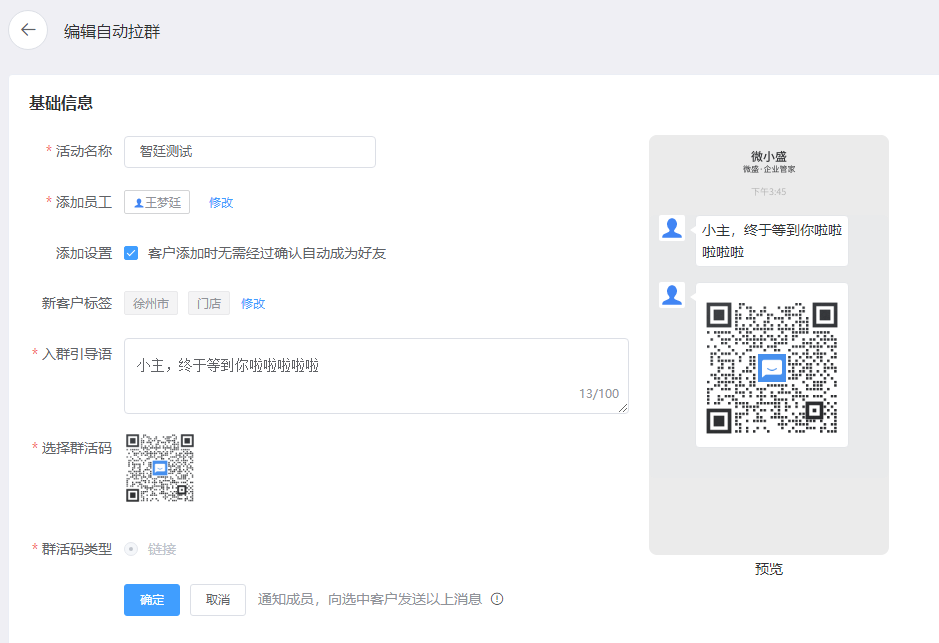Click the 预览 label under the phone

[x=769, y=569]
